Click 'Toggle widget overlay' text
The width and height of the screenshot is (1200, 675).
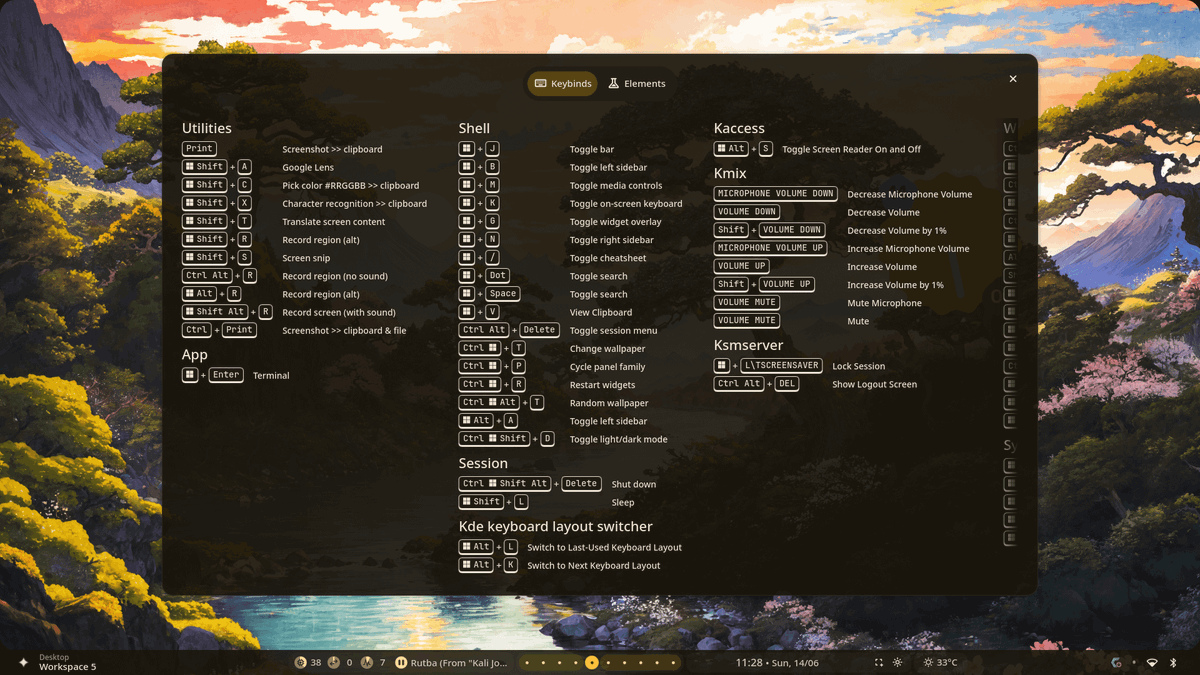[x=616, y=222]
